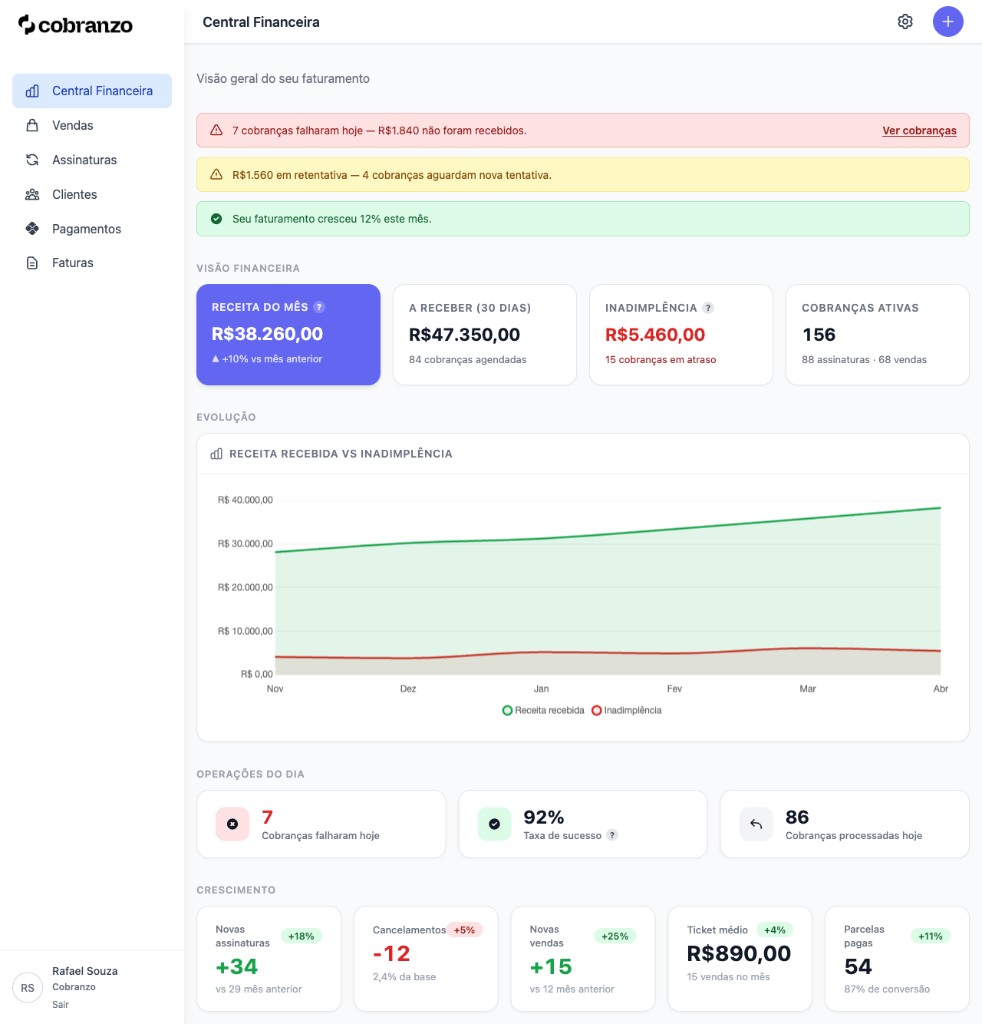Click the Parcelas pagas +11% badge
The image size is (982, 1024).
click(x=930, y=936)
